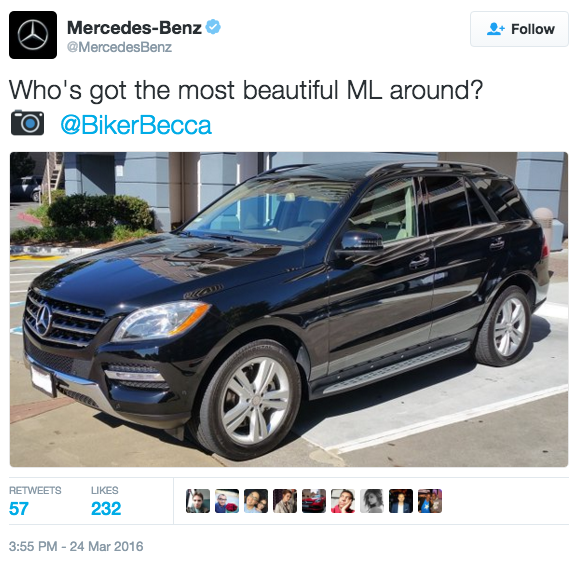The image size is (579, 561).
Task: Click the blue verified badge icon
Action: (213, 27)
